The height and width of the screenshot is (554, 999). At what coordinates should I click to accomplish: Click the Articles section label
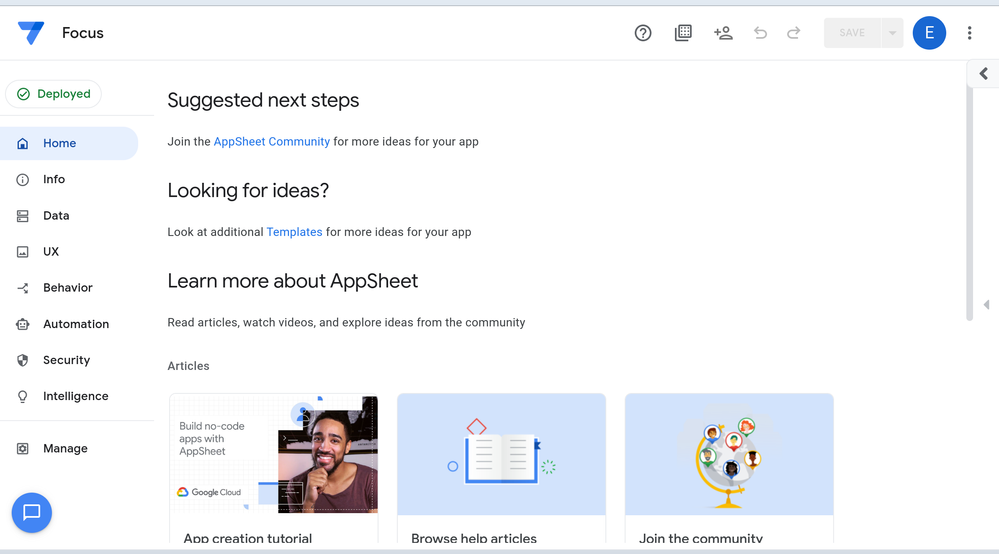click(x=189, y=366)
